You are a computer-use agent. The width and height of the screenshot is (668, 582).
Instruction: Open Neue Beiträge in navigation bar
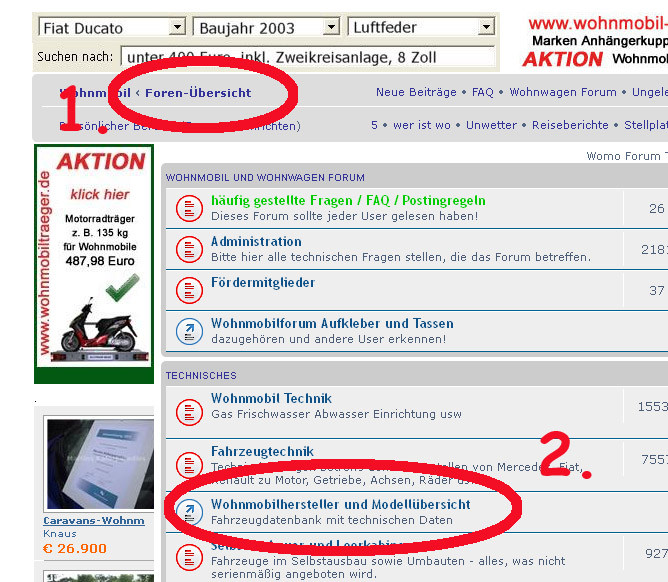click(416, 92)
